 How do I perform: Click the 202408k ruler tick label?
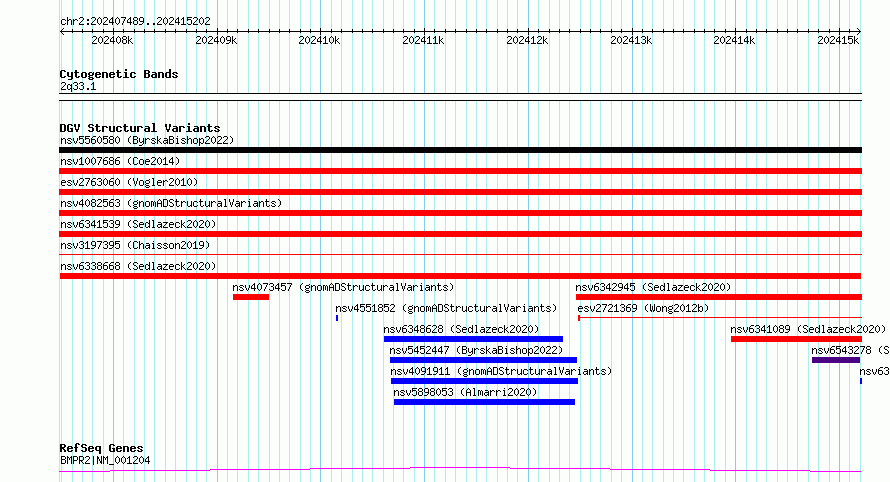112,40
